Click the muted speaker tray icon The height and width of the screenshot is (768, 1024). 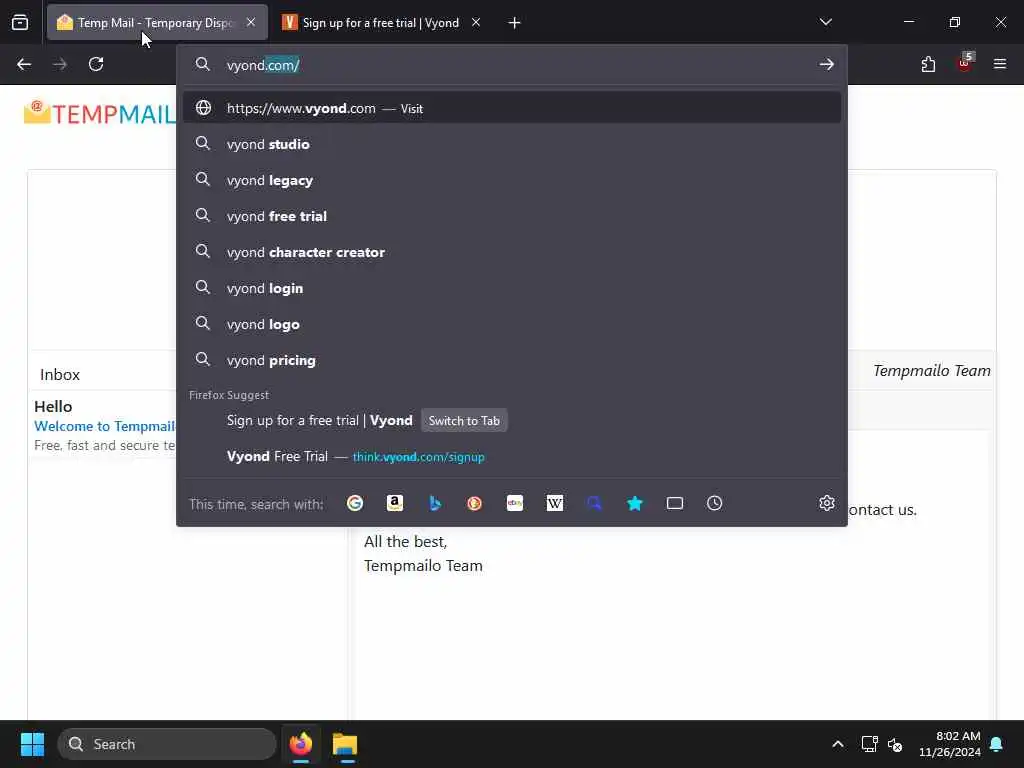pos(895,744)
